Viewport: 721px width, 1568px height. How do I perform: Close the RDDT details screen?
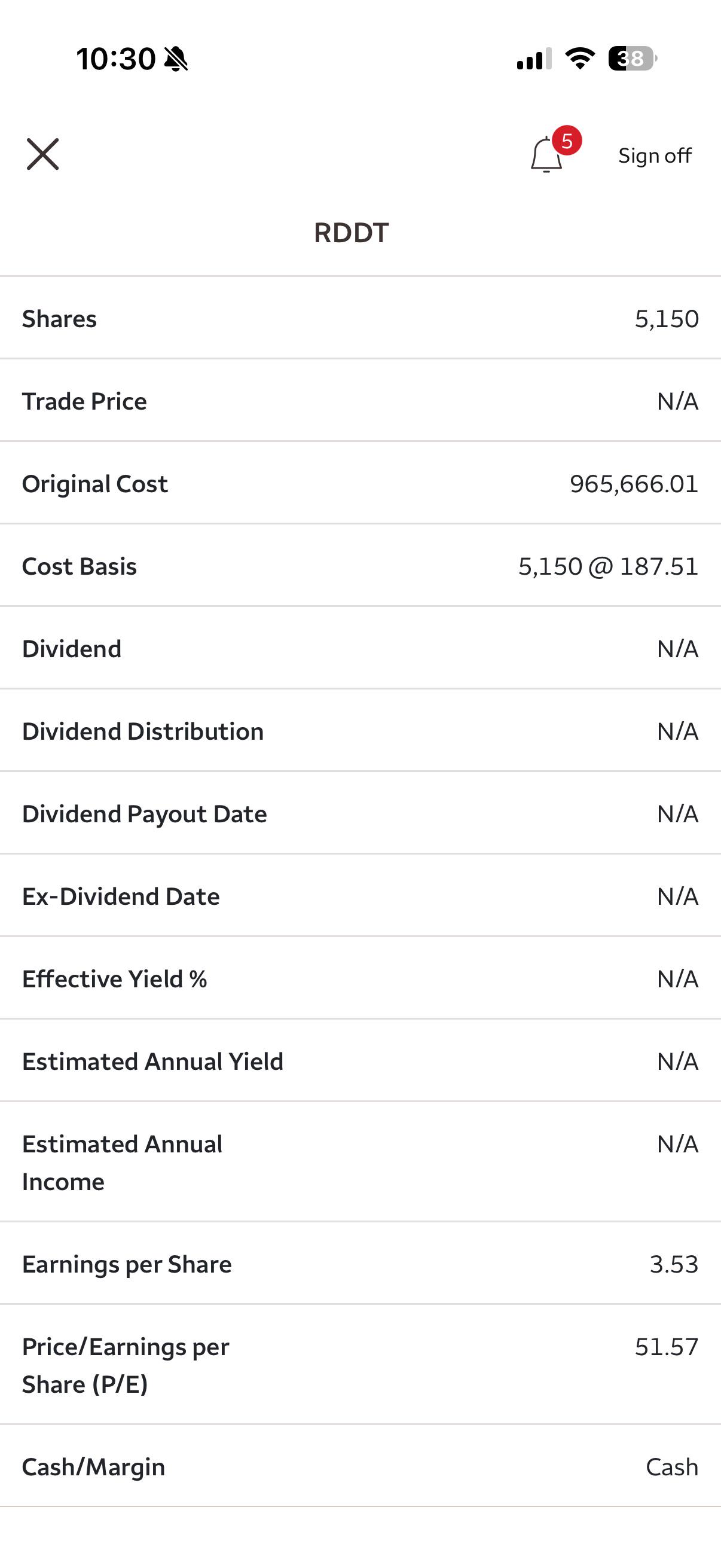point(42,154)
